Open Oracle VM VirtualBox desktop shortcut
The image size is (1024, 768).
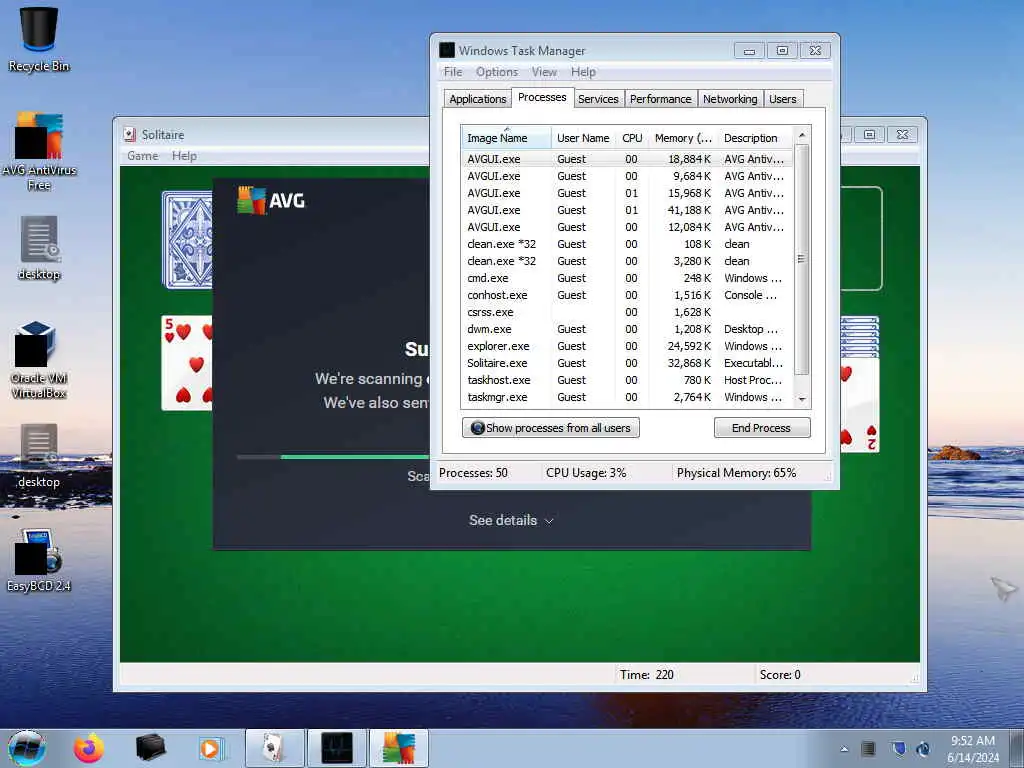pos(39,359)
